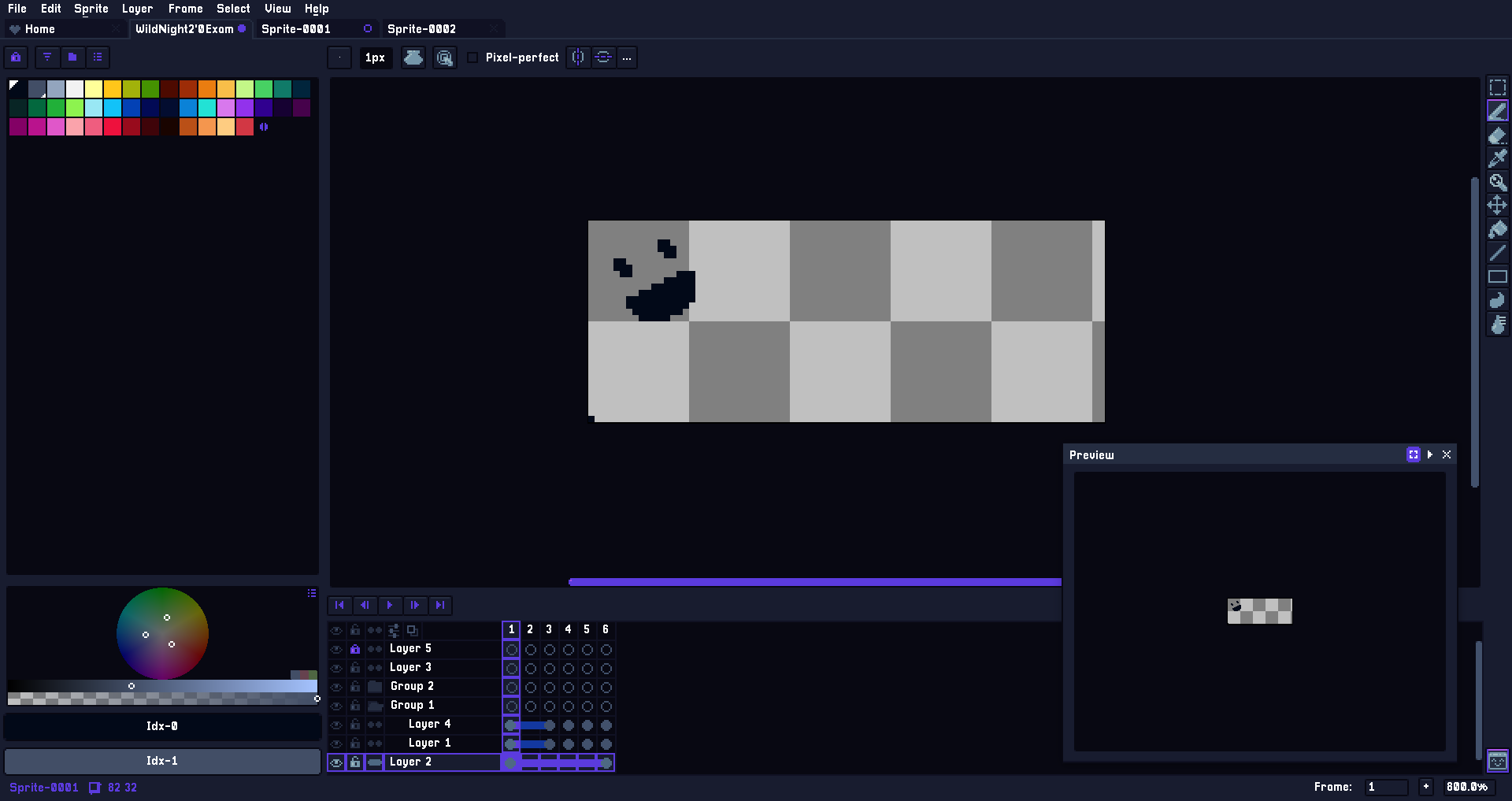Viewport: 1512px width, 801px height.
Task: Expand the Group 2 folder
Action: coord(375,687)
